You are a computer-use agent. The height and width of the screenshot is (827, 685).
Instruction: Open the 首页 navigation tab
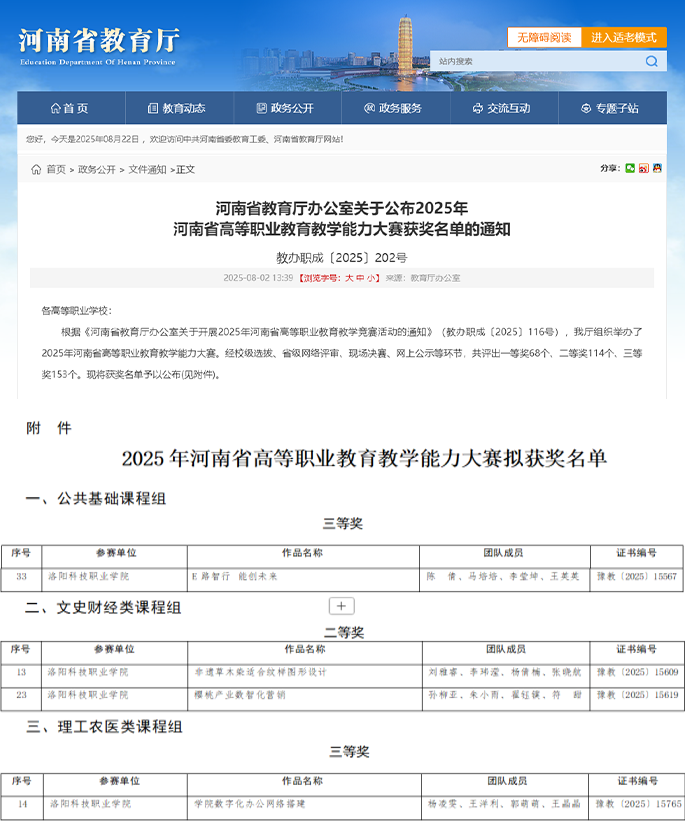point(69,108)
